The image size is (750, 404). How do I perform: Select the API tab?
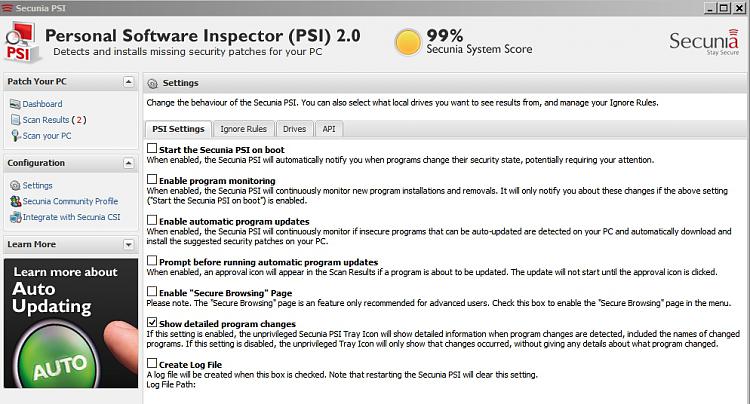329,129
